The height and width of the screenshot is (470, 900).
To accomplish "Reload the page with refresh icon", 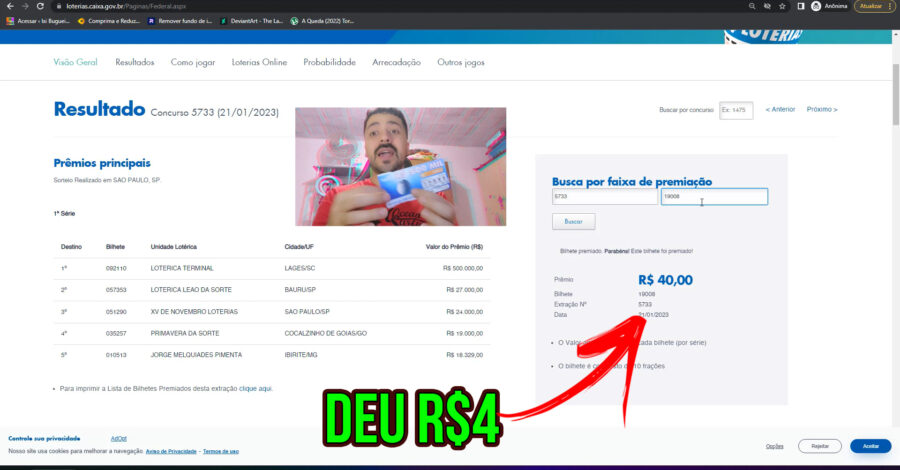I will point(40,6).
